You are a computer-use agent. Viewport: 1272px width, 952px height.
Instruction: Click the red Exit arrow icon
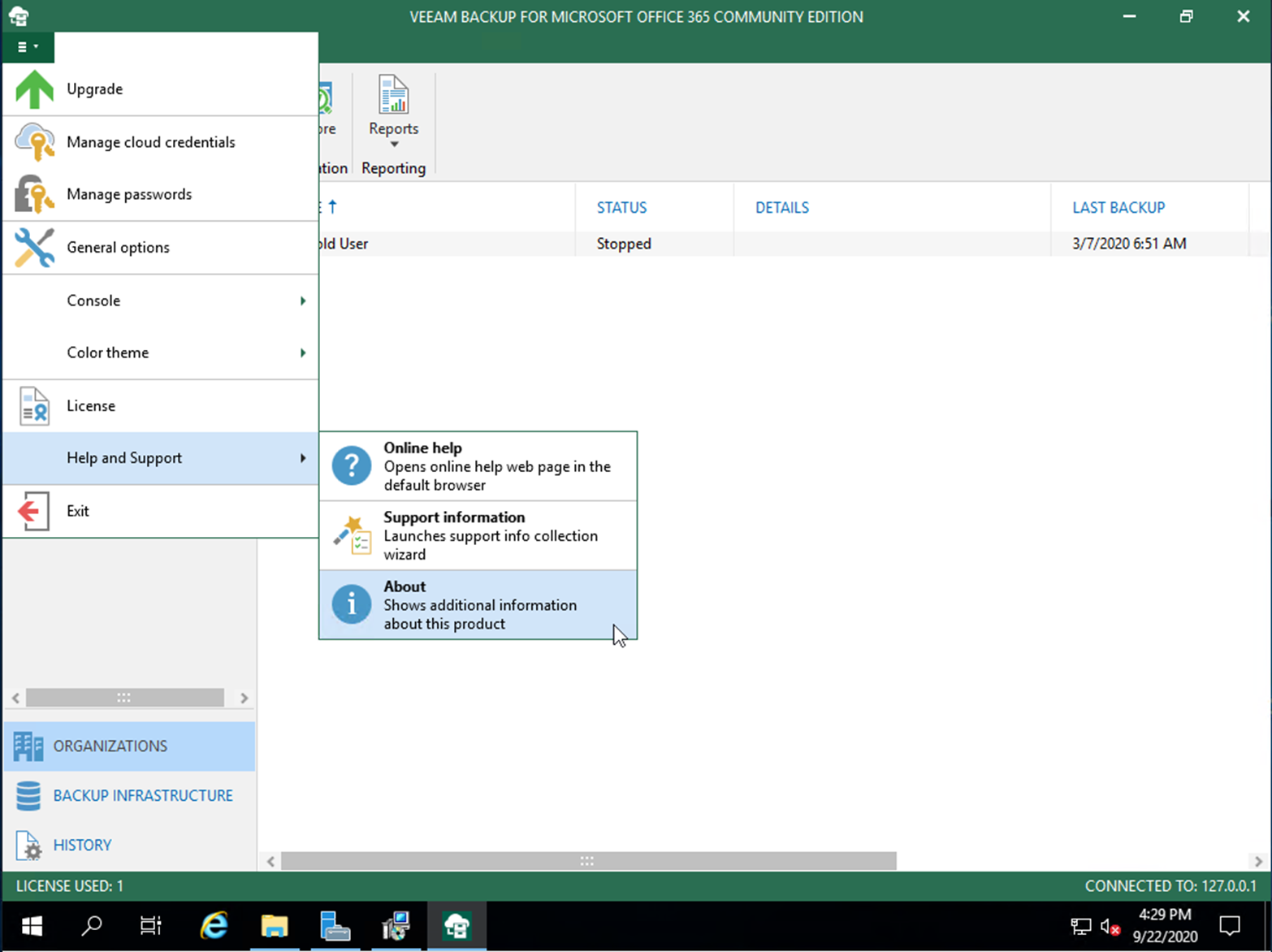33,511
